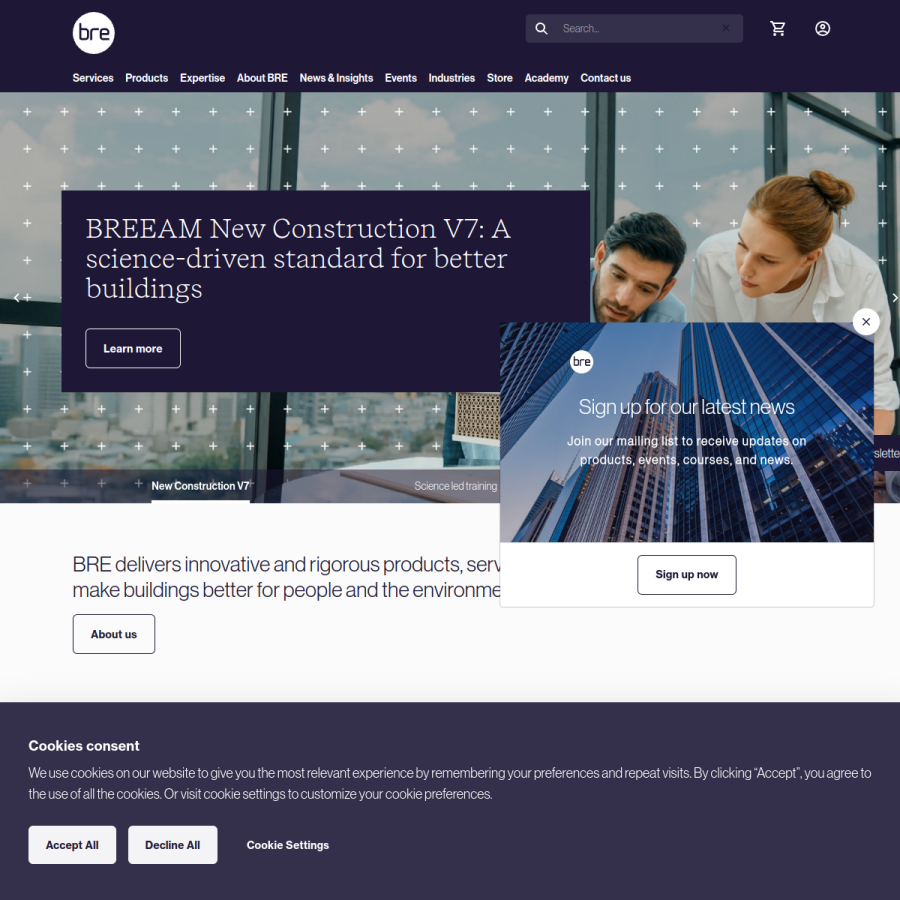Open Cookie Settings
Screen dimensions: 900x900
coord(288,845)
